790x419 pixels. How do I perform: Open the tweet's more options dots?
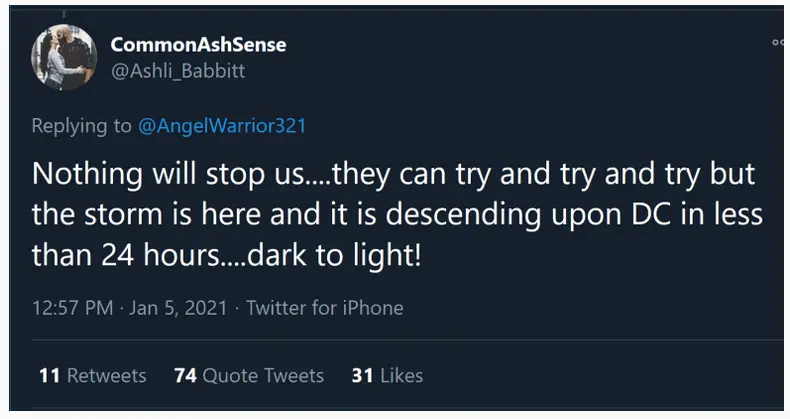(778, 43)
